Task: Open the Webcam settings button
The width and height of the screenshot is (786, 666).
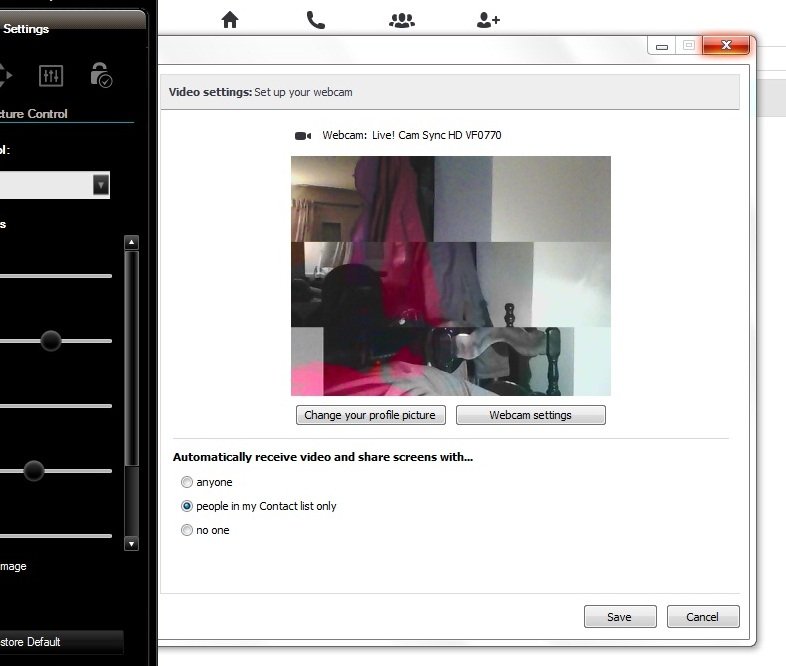Action: coord(530,415)
